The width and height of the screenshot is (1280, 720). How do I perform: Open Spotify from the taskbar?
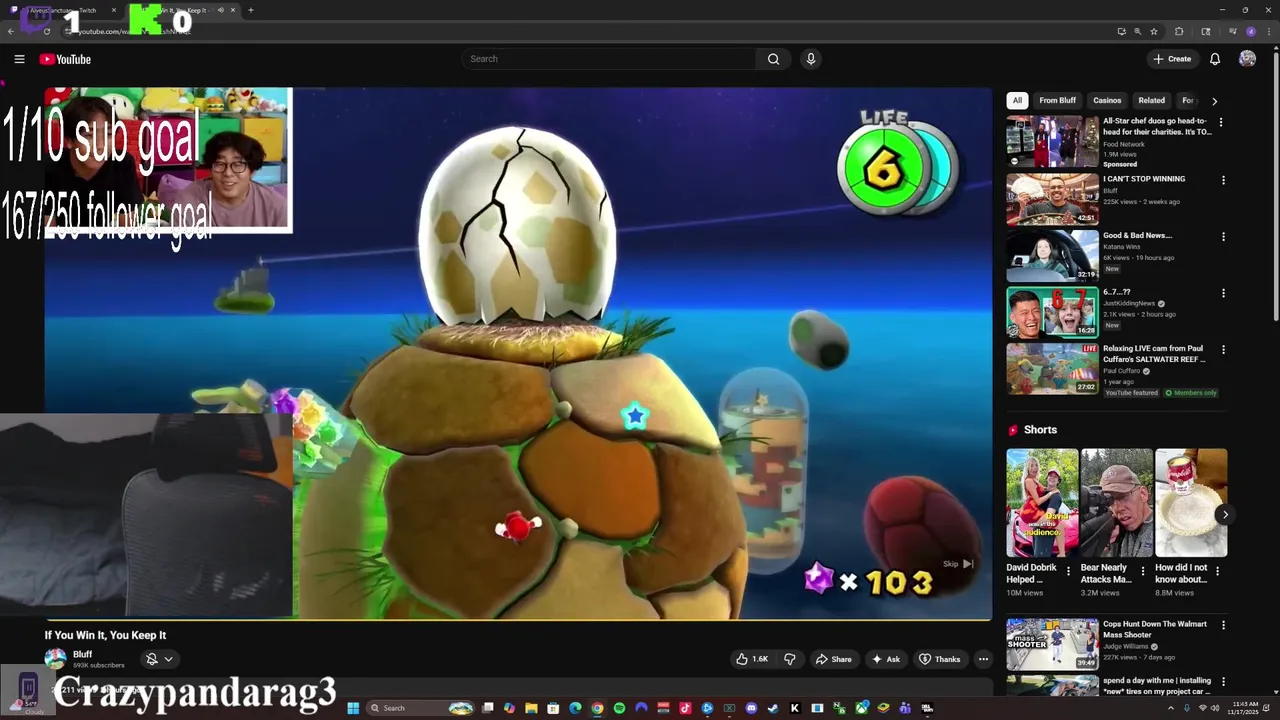pyautogui.click(x=619, y=708)
